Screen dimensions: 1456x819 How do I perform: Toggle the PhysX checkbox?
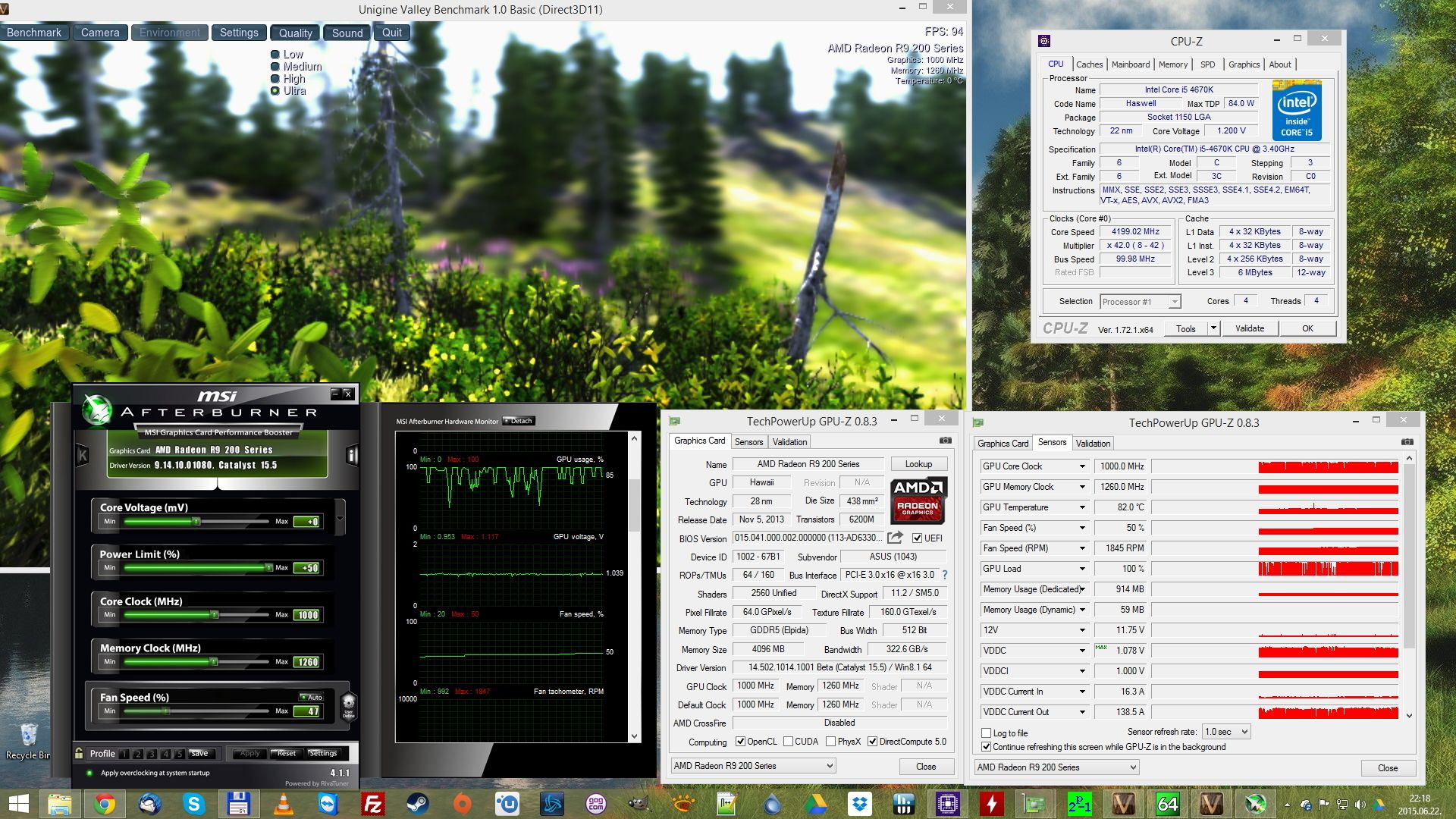click(830, 742)
